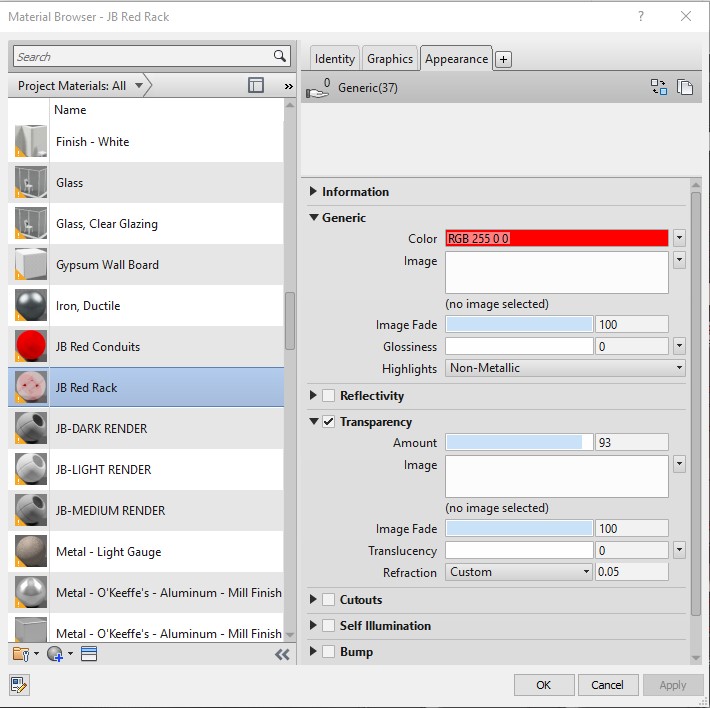
Task: Expand the Reflectivity section arrow
Action: 313,395
